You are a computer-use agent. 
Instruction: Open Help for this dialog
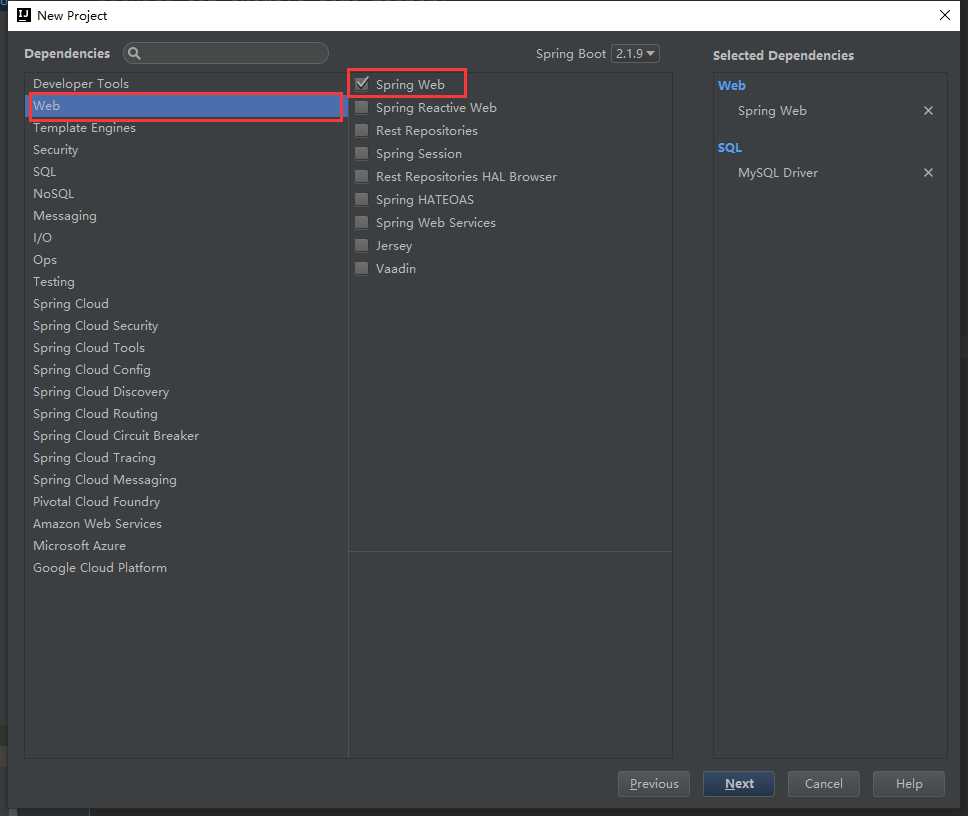point(909,784)
